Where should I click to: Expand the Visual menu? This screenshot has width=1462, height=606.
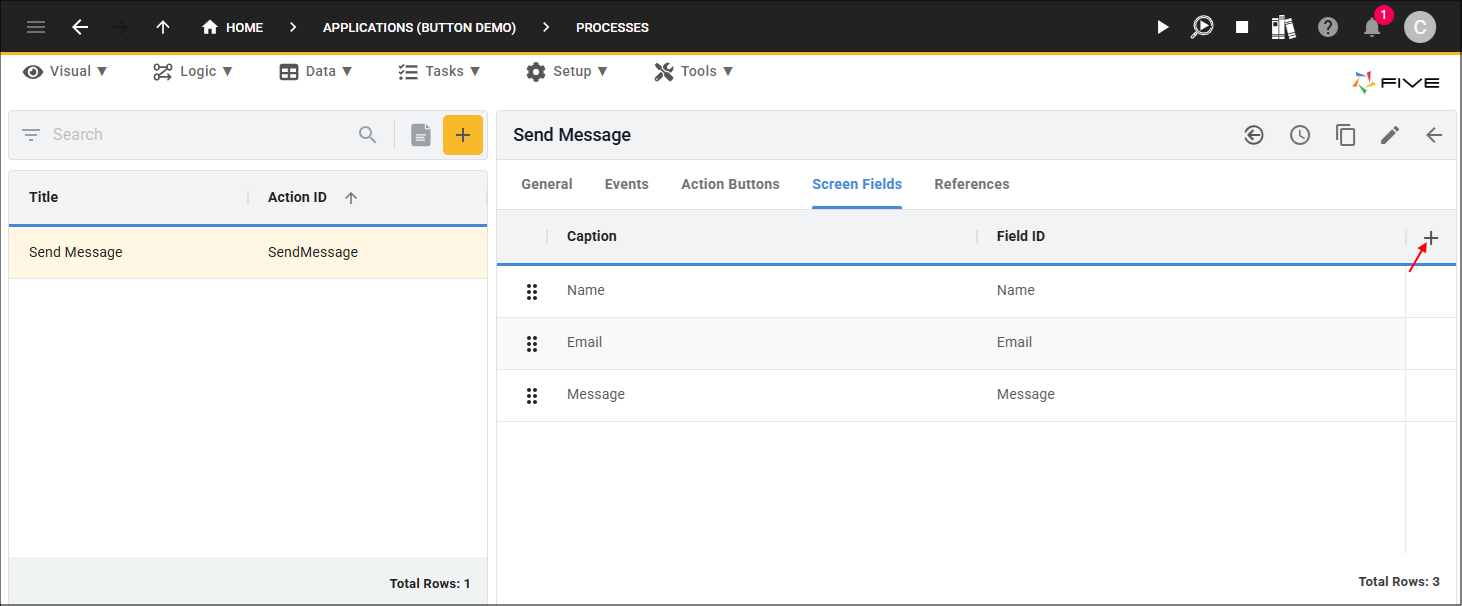point(65,71)
